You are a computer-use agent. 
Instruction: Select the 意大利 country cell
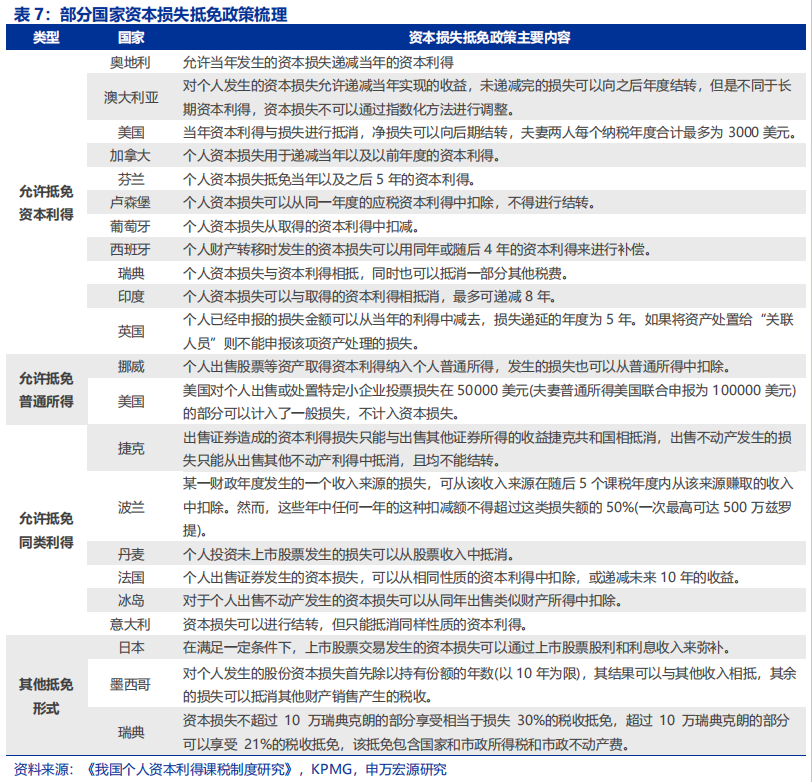pyautogui.click(x=130, y=625)
